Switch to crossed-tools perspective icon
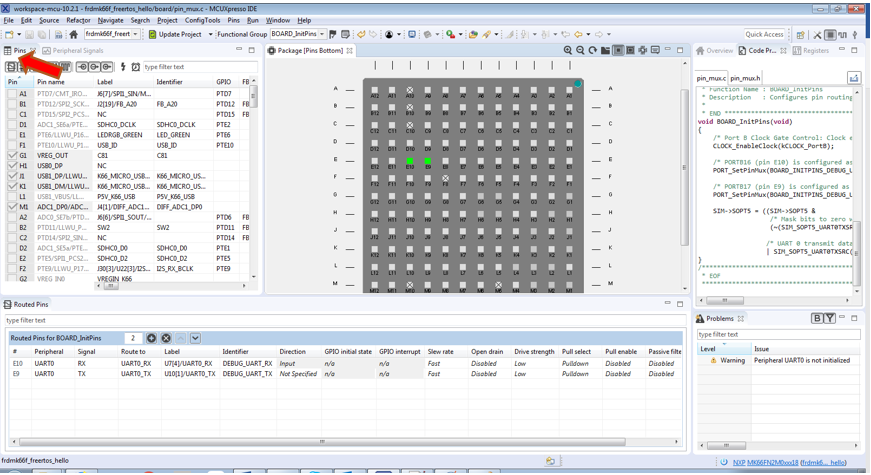Screen dimensions: 871x475 [817, 34]
